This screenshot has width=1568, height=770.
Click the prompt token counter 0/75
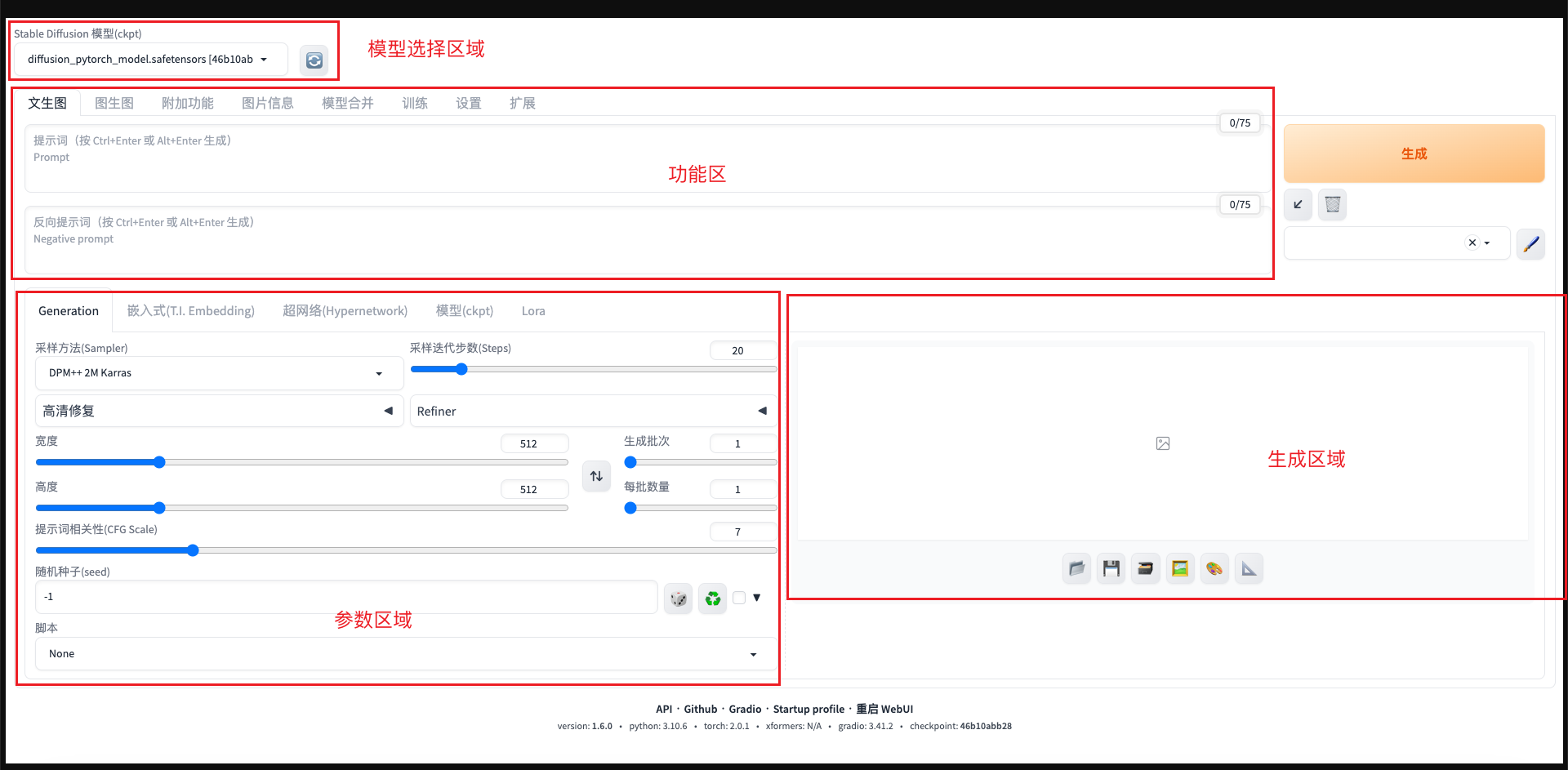(x=1240, y=122)
